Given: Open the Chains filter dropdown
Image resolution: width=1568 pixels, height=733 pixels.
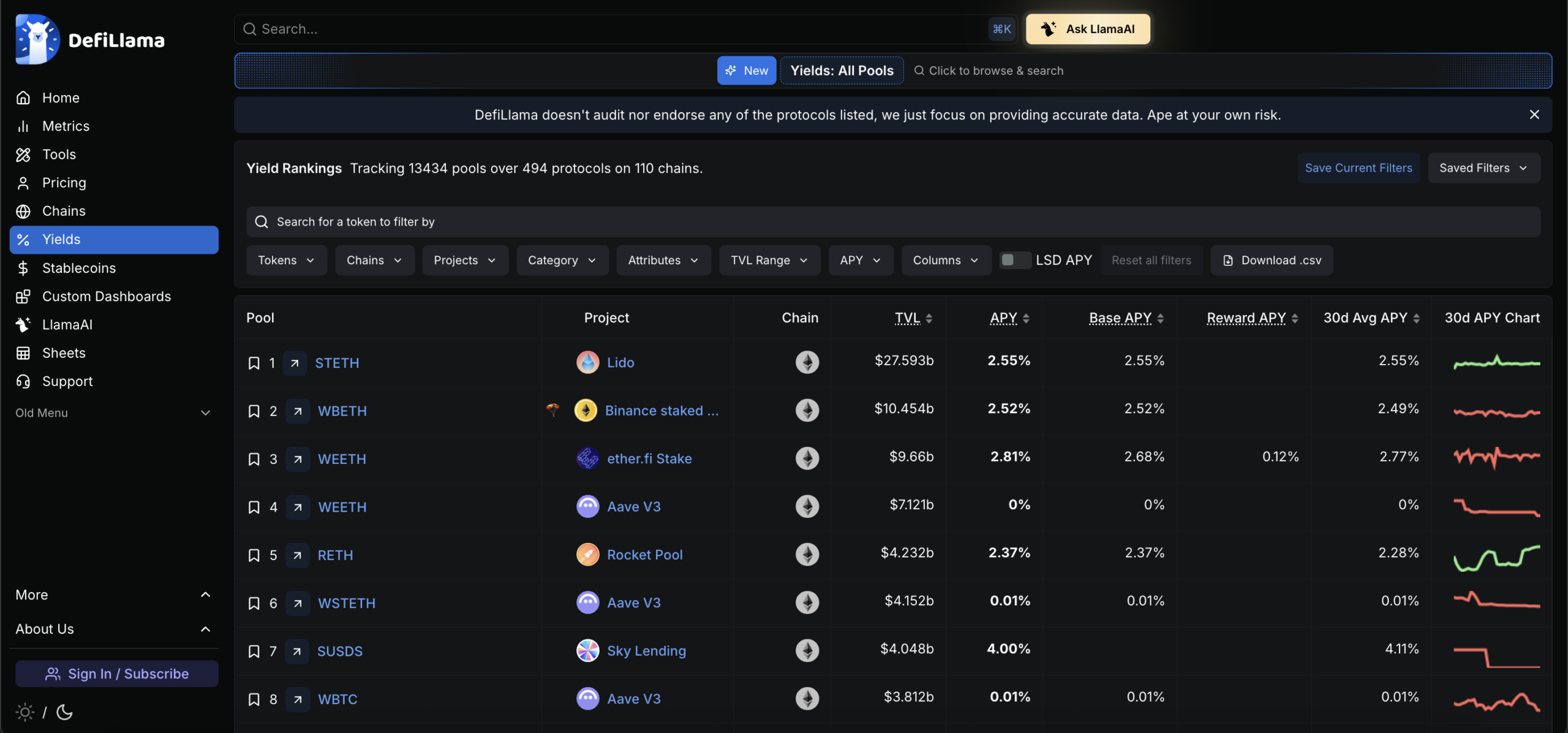Looking at the screenshot, I should (374, 260).
